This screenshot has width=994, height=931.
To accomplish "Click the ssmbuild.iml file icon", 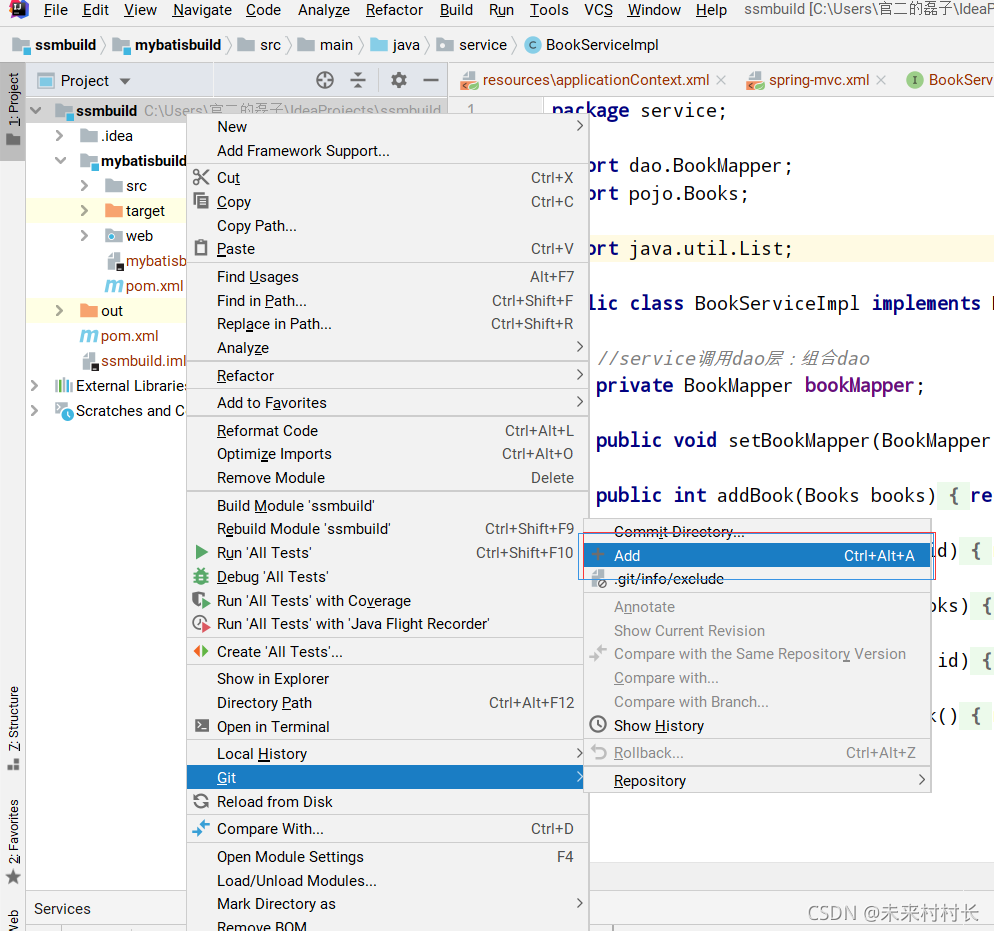I will pyautogui.click(x=91, y=361).
